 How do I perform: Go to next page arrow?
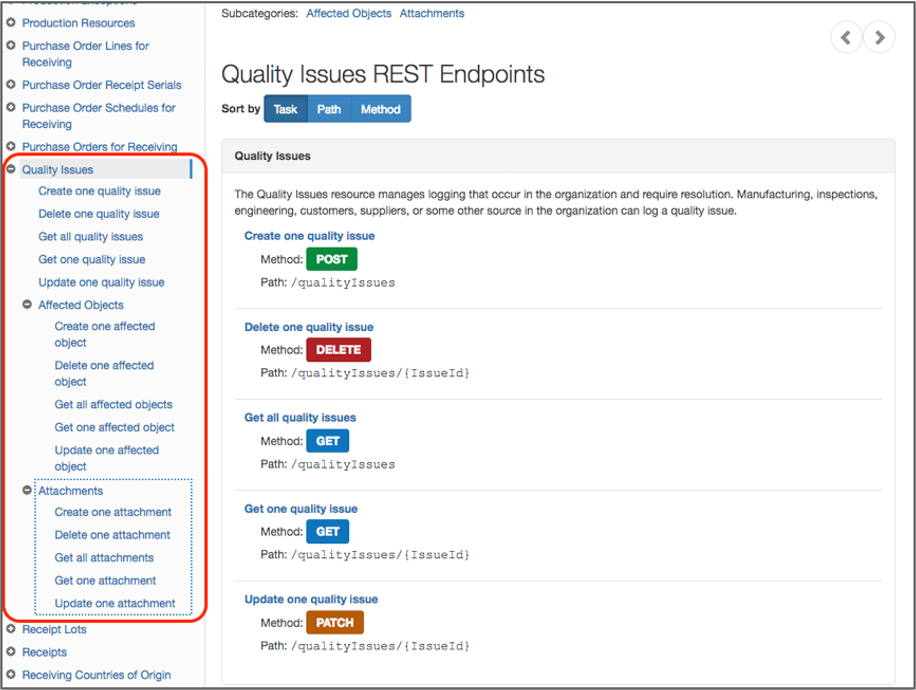(x=879, y=38)
